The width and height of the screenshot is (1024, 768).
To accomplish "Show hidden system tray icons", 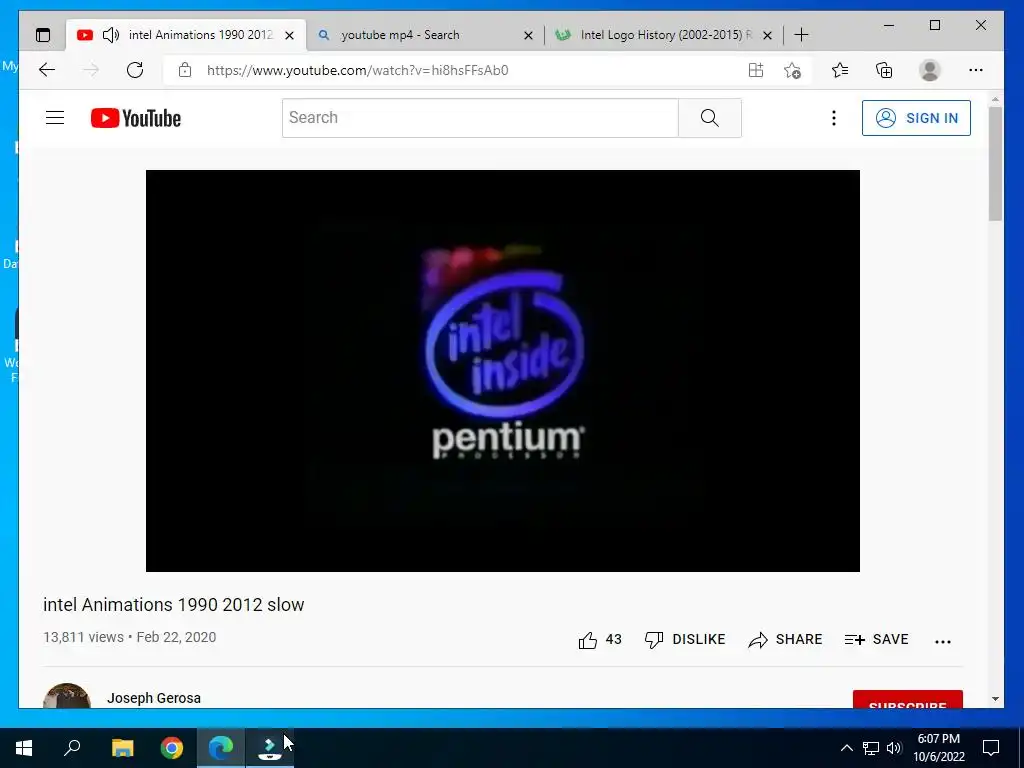I will coord(846,748).
